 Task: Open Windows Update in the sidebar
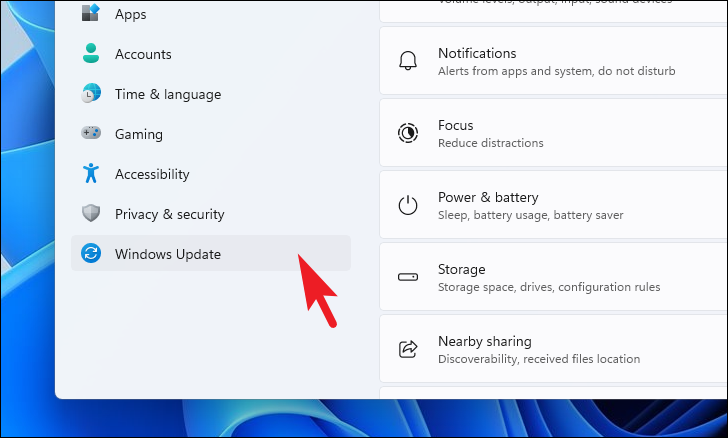(x=210, y=253)
